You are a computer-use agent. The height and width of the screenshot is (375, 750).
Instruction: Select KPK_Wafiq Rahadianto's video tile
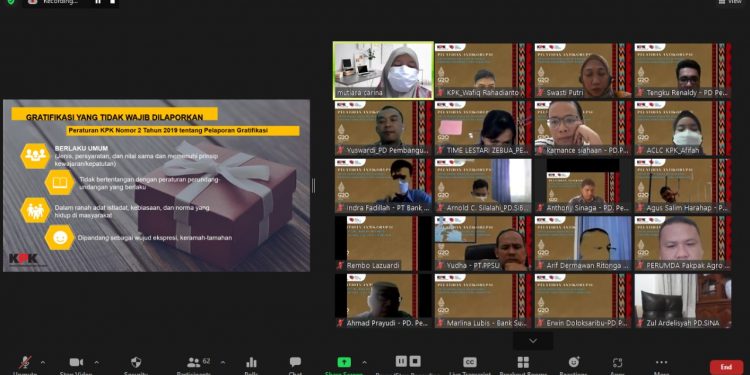point(483,70)
